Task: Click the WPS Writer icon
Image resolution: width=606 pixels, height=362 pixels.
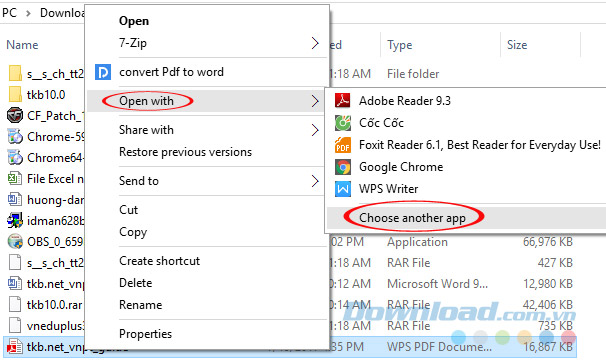Action: point(343,189)
